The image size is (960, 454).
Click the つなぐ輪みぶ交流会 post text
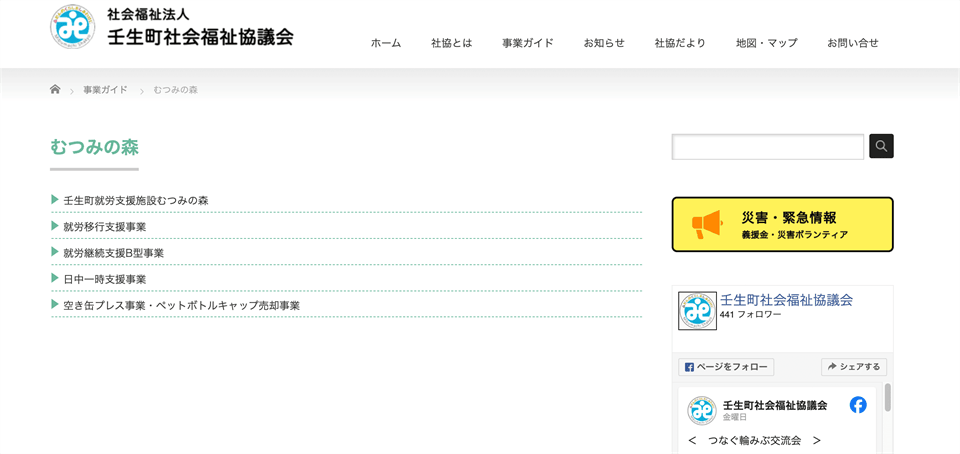tap(754, 441)
